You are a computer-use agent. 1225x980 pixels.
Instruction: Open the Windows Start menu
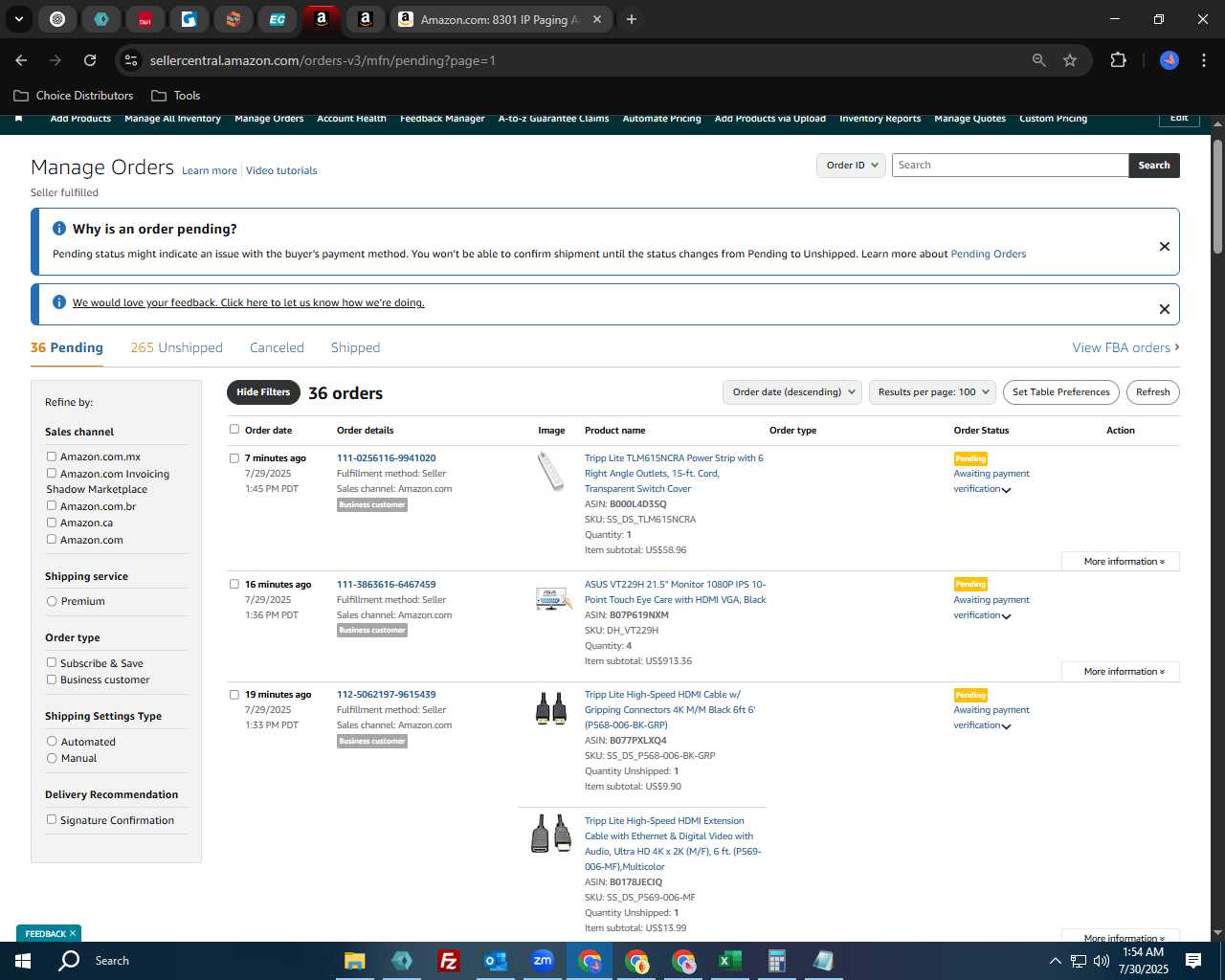[23, 961]
